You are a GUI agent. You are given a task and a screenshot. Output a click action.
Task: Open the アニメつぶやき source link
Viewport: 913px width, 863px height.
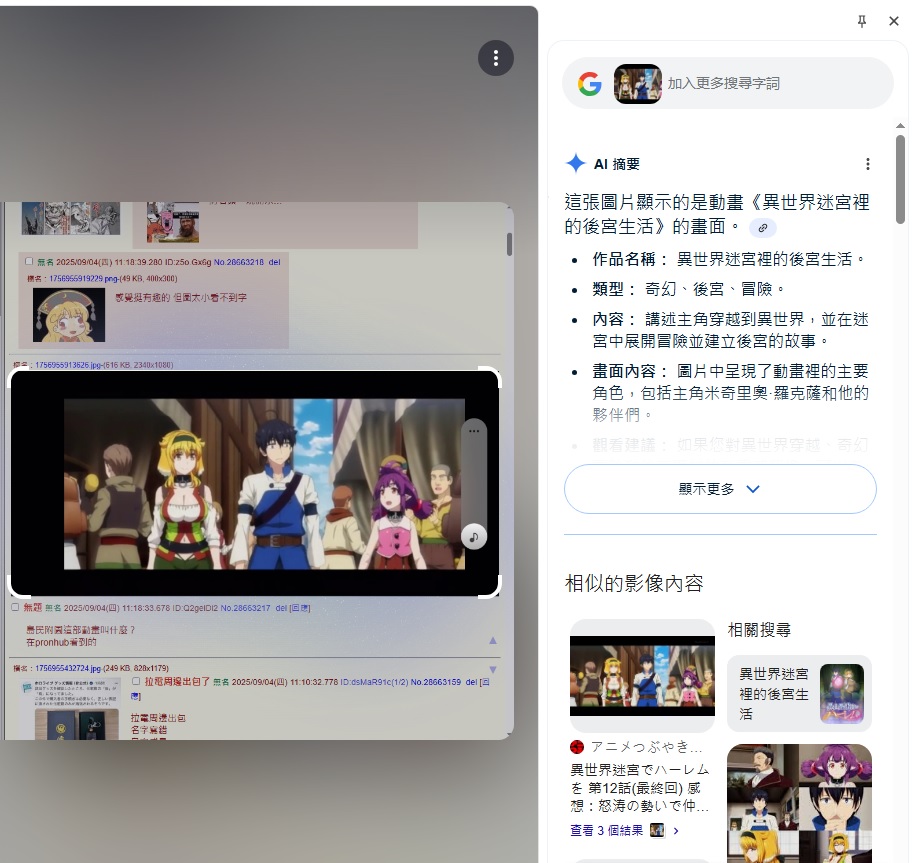pos(637,747)
